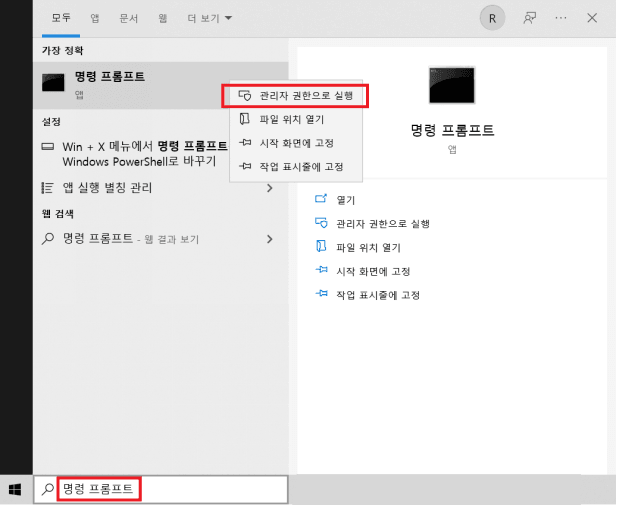Click 파일 위치 열기 in the preview pane
This screenshot has width=617, height=506.
click(x=368, y=247)
